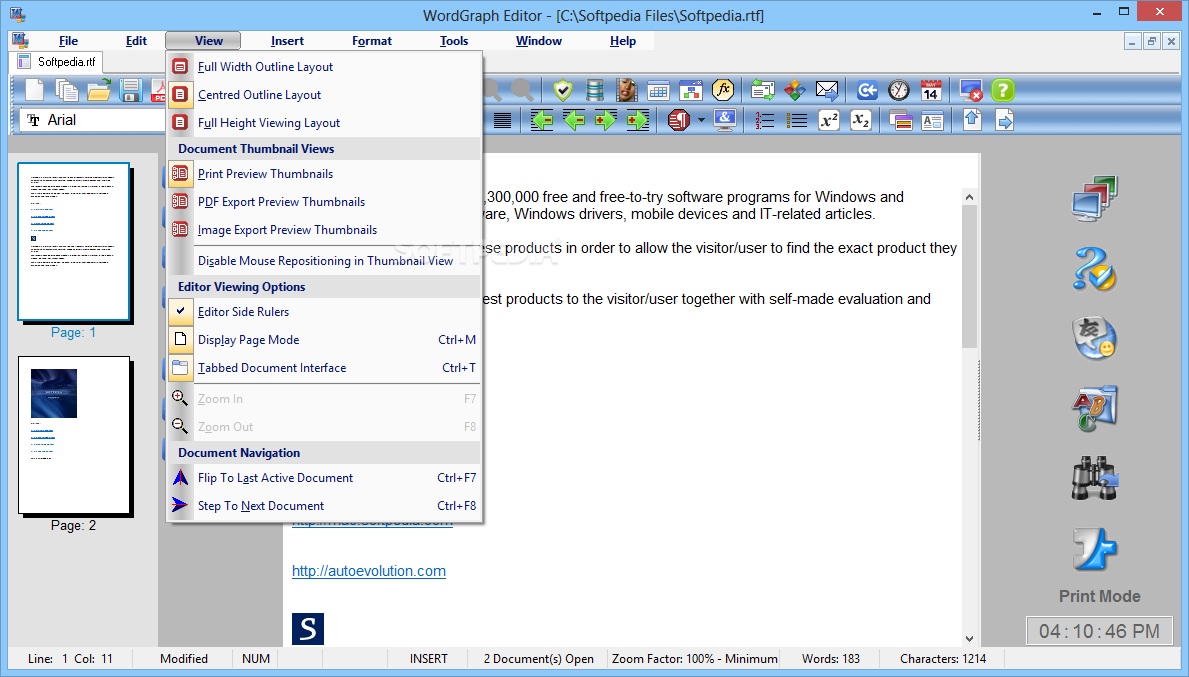
Task: Insert date using the calendar icon
Action: click(x=931, y=90)
